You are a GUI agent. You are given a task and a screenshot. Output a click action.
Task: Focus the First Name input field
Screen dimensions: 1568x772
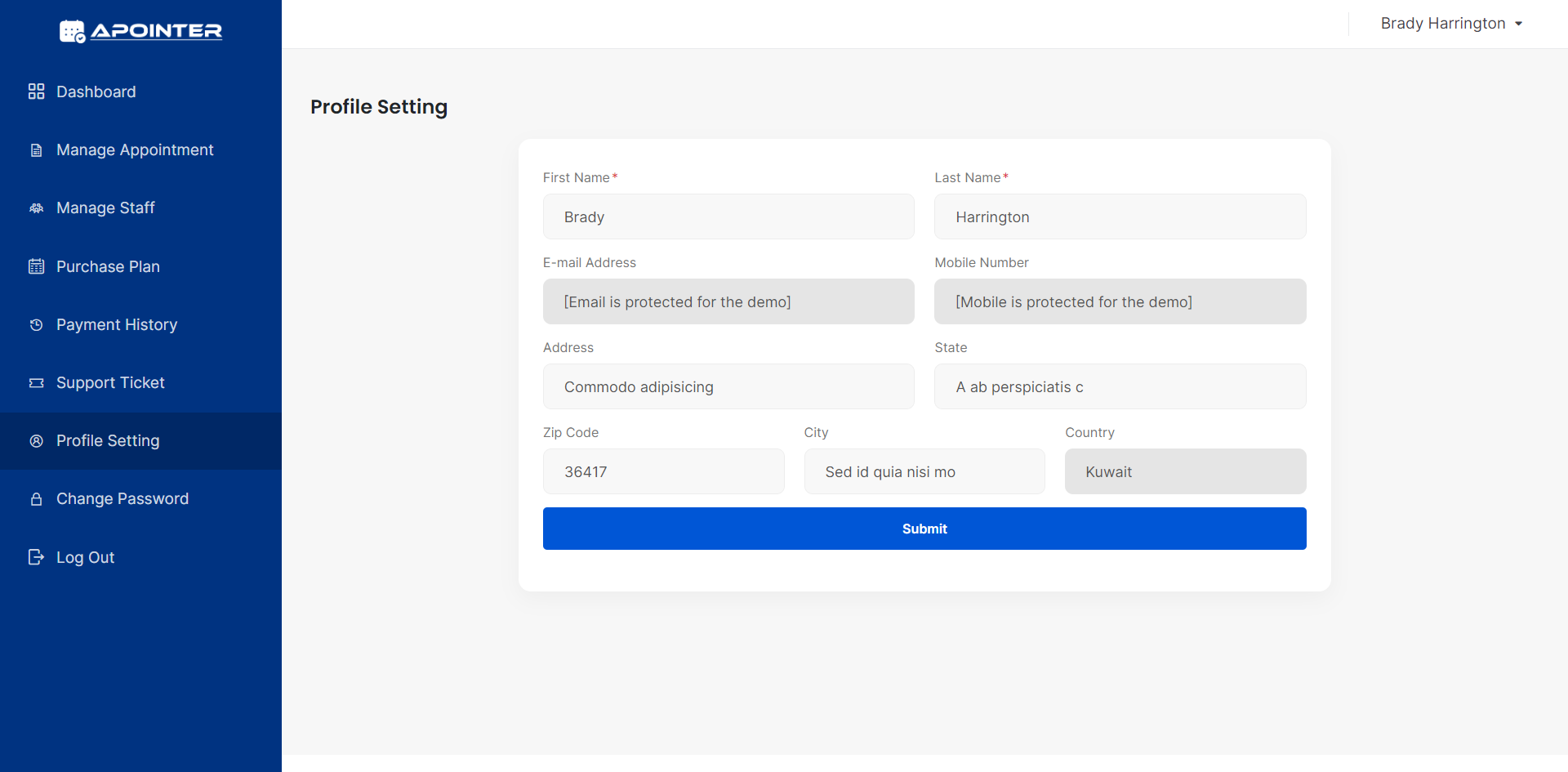[728, 216]
